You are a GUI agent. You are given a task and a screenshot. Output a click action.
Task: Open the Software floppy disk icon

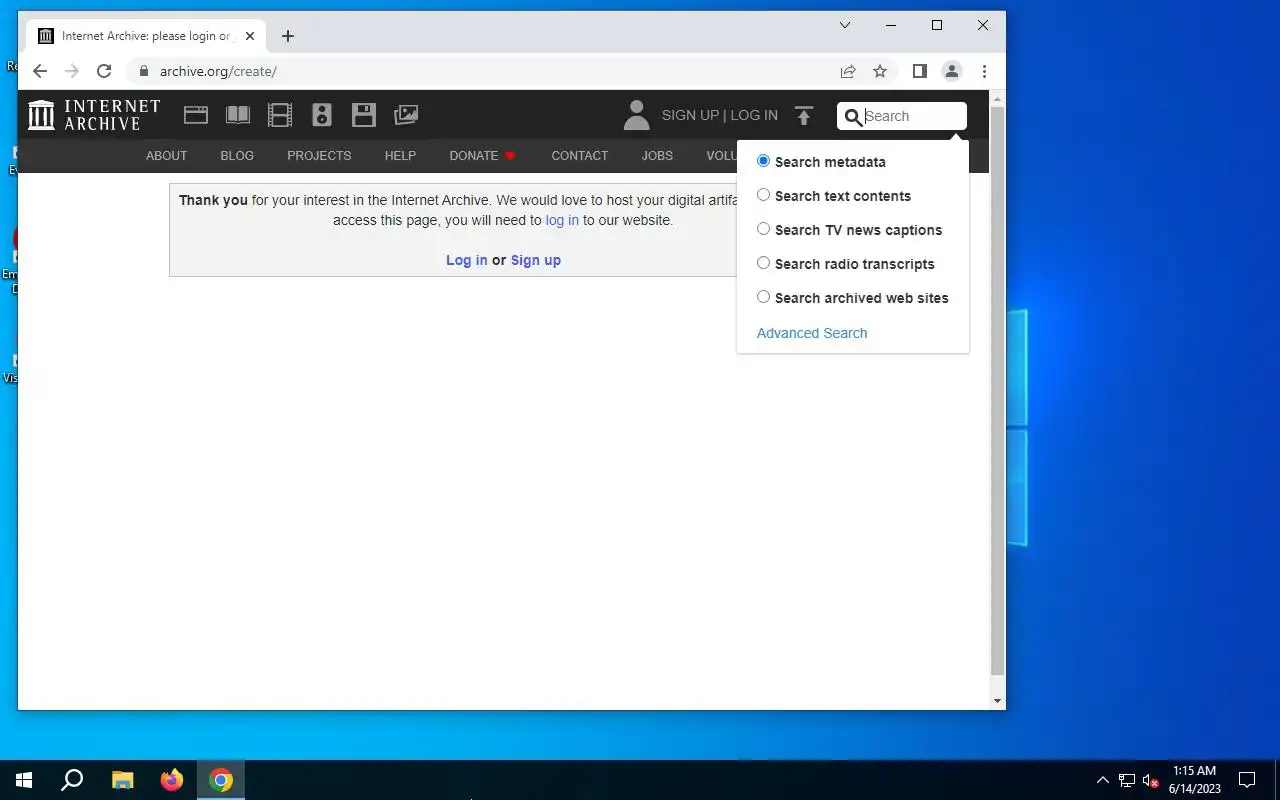364,115
